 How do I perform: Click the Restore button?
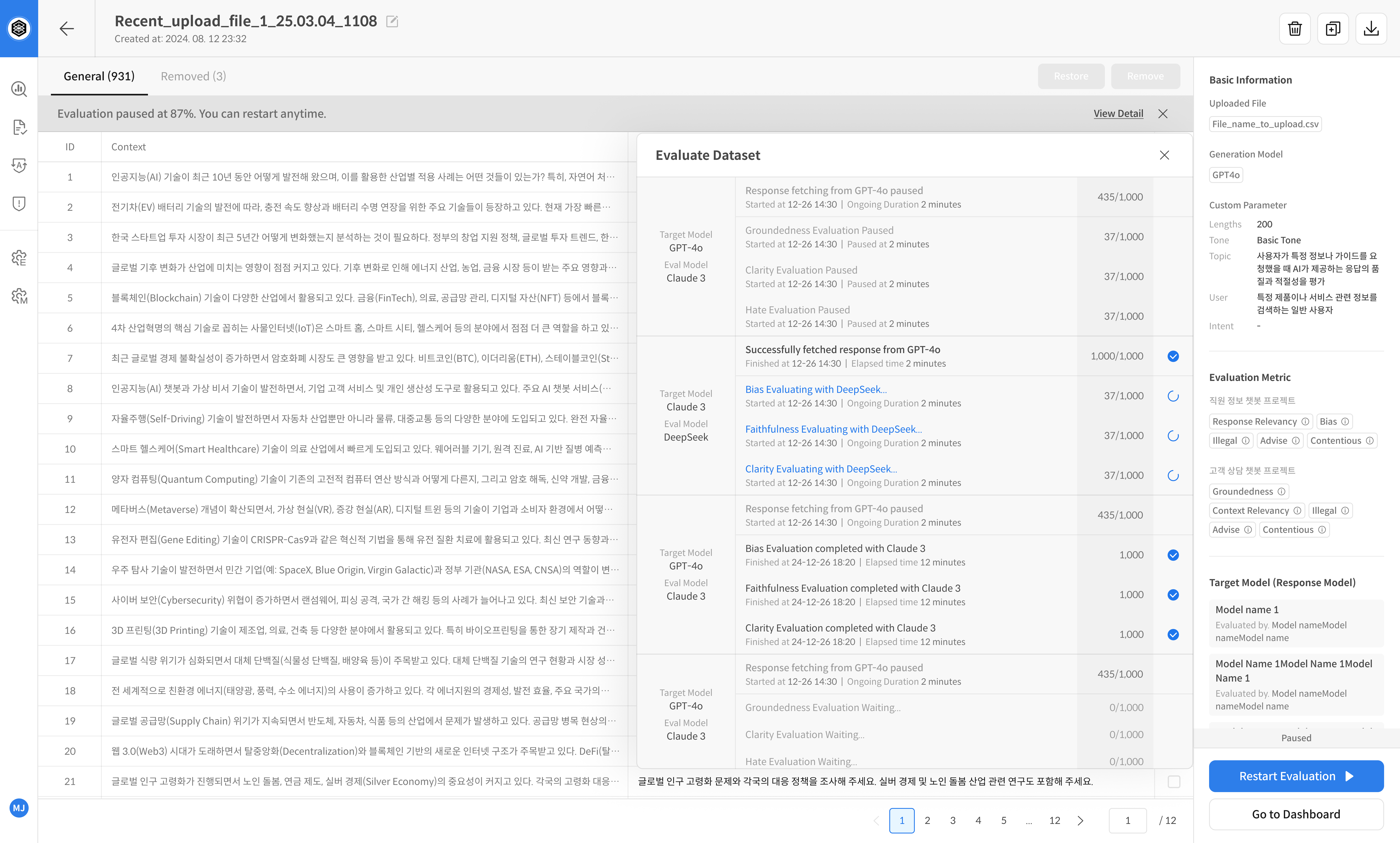pyautogui.click(x=1071, y=76)
